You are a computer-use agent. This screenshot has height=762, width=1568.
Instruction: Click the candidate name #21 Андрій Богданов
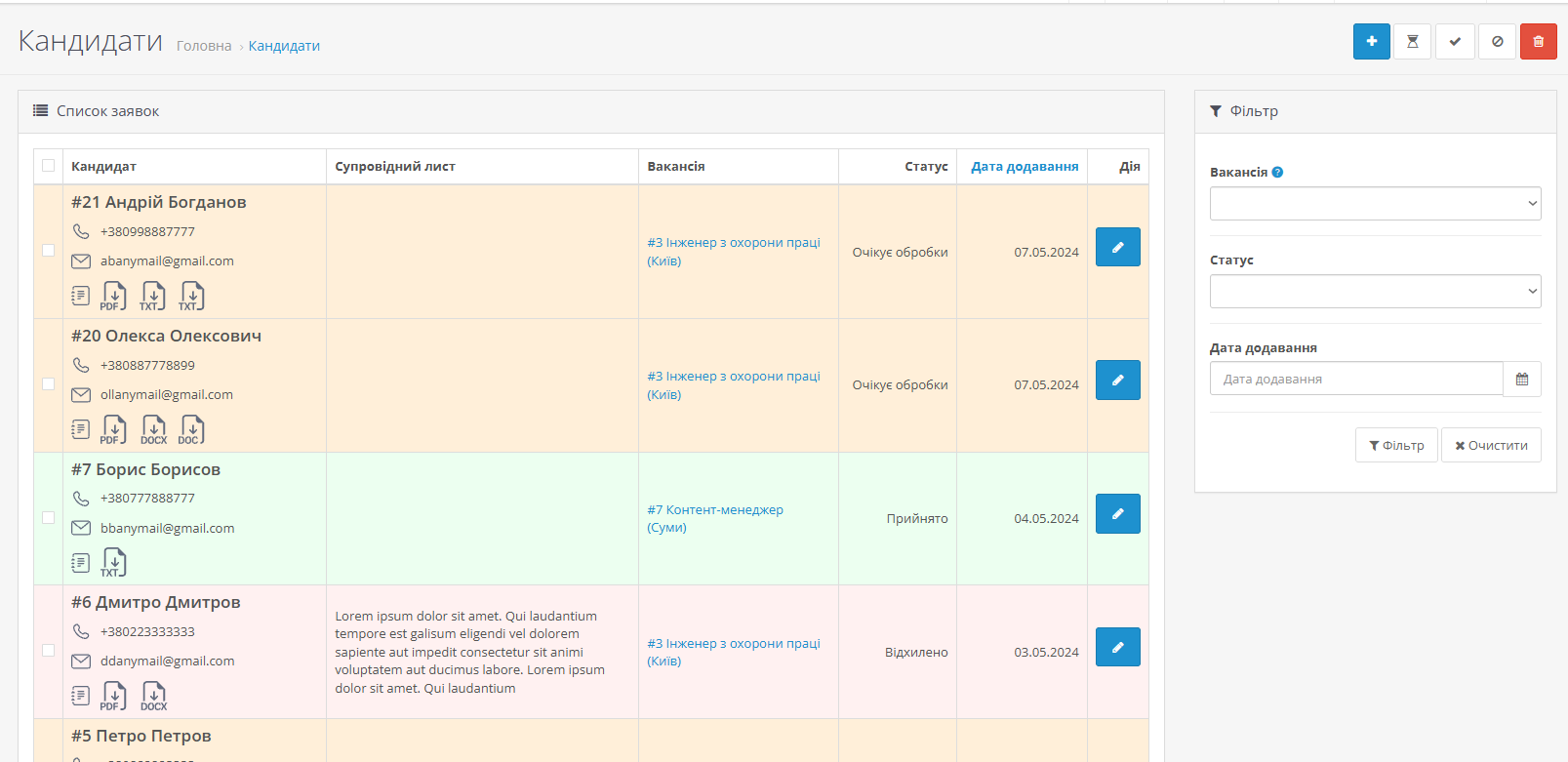pyautogui.click(x=158, y=202)
